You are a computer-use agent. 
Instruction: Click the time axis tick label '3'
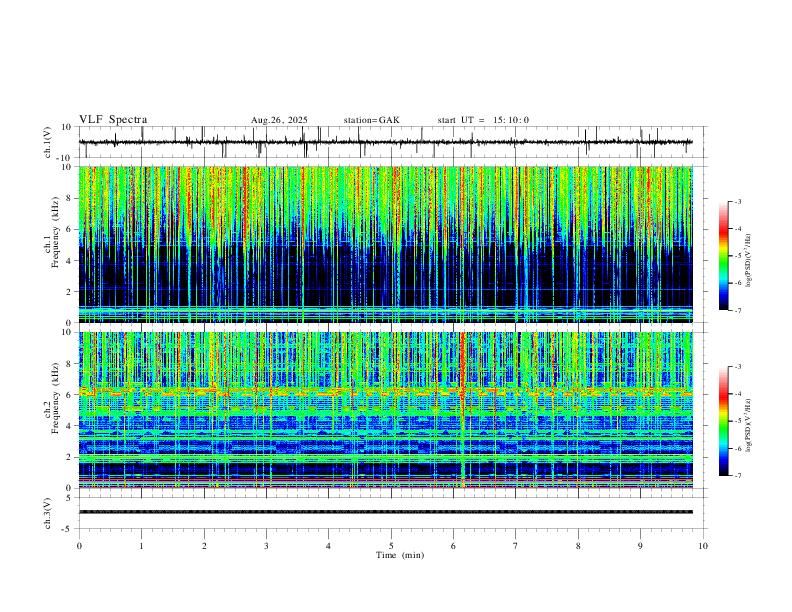click(x=266, y=546)
